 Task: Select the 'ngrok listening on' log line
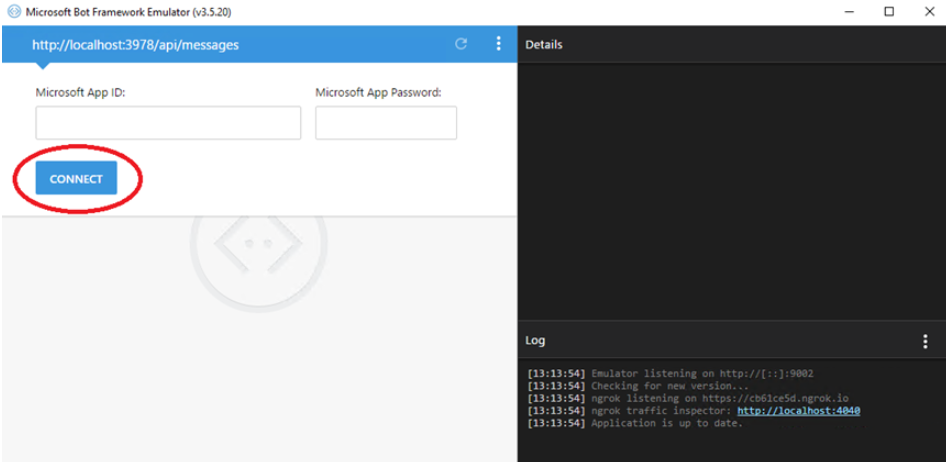[688, 399]
